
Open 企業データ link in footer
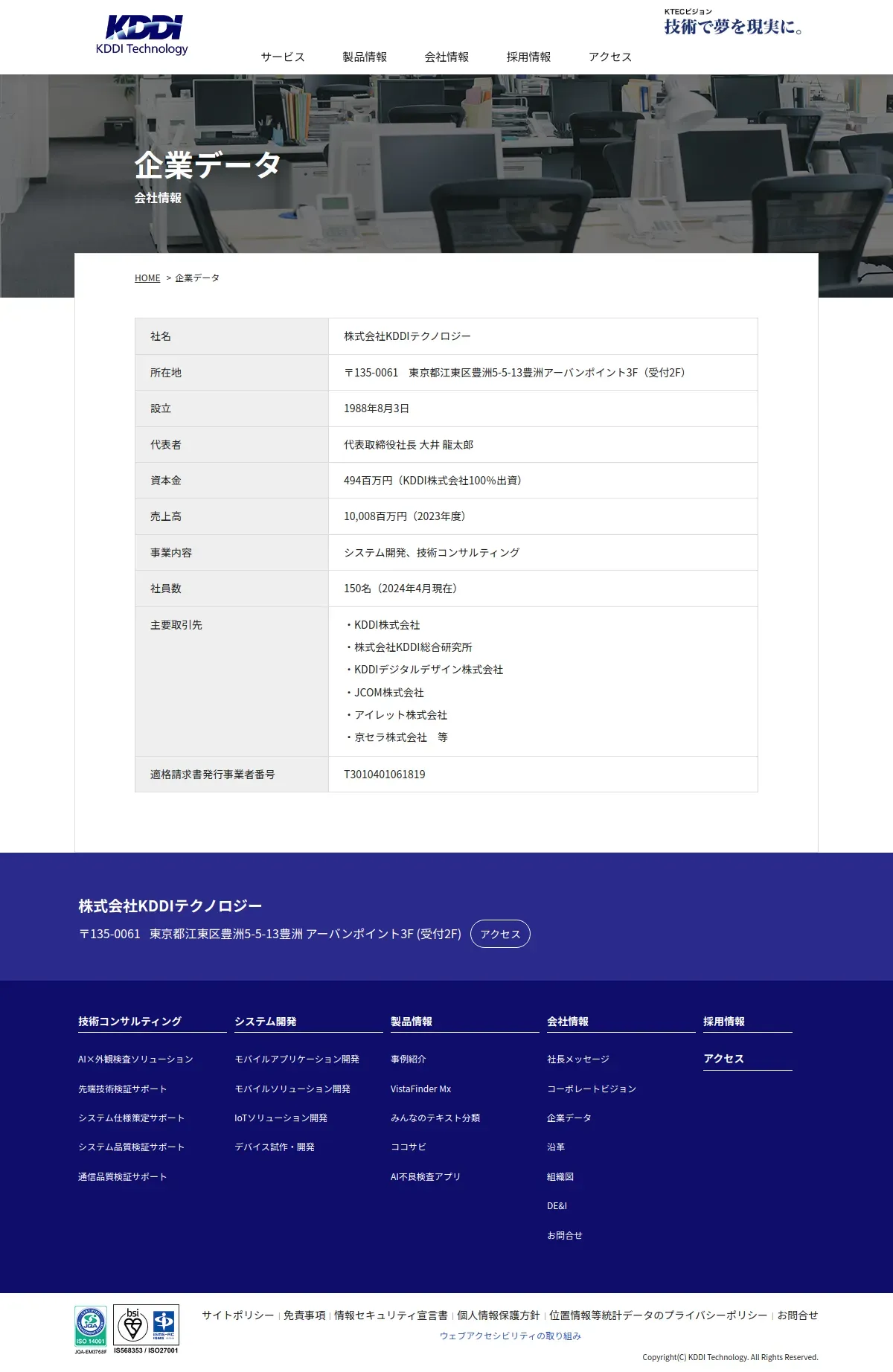pos(569,1118)
